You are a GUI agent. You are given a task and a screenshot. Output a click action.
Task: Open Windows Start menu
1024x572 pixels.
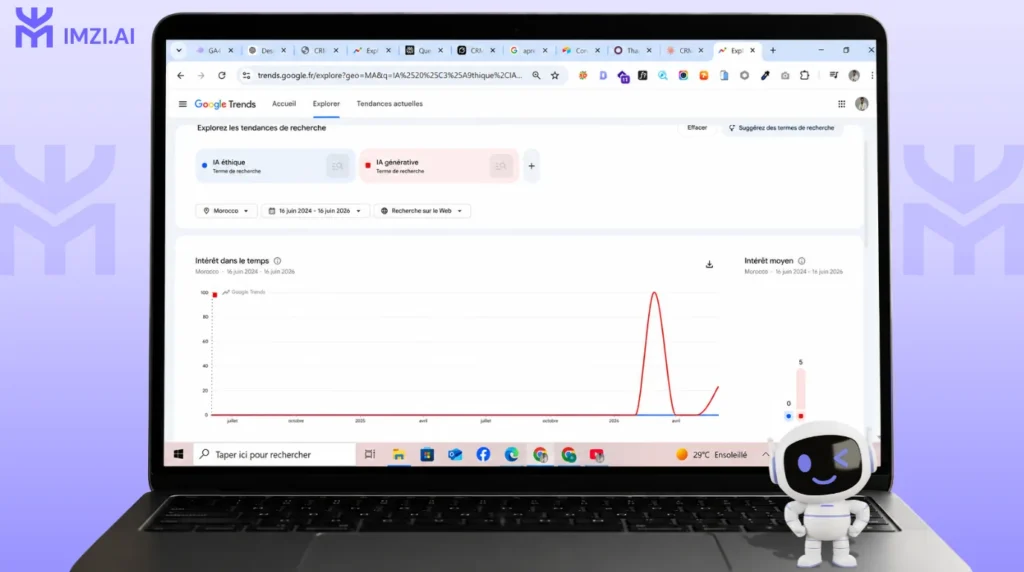pos(178,454)
